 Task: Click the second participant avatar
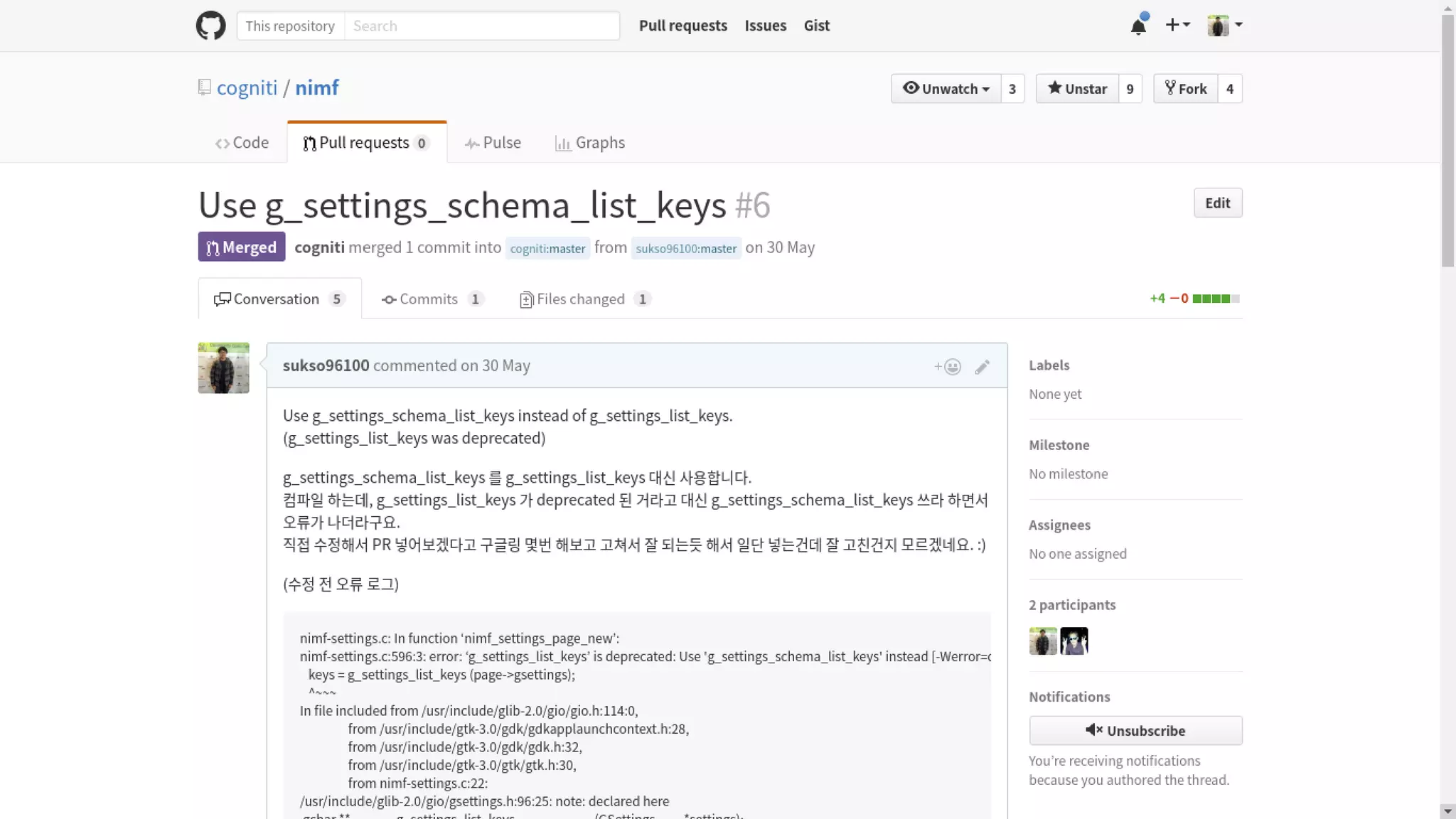coord(1074,641)
